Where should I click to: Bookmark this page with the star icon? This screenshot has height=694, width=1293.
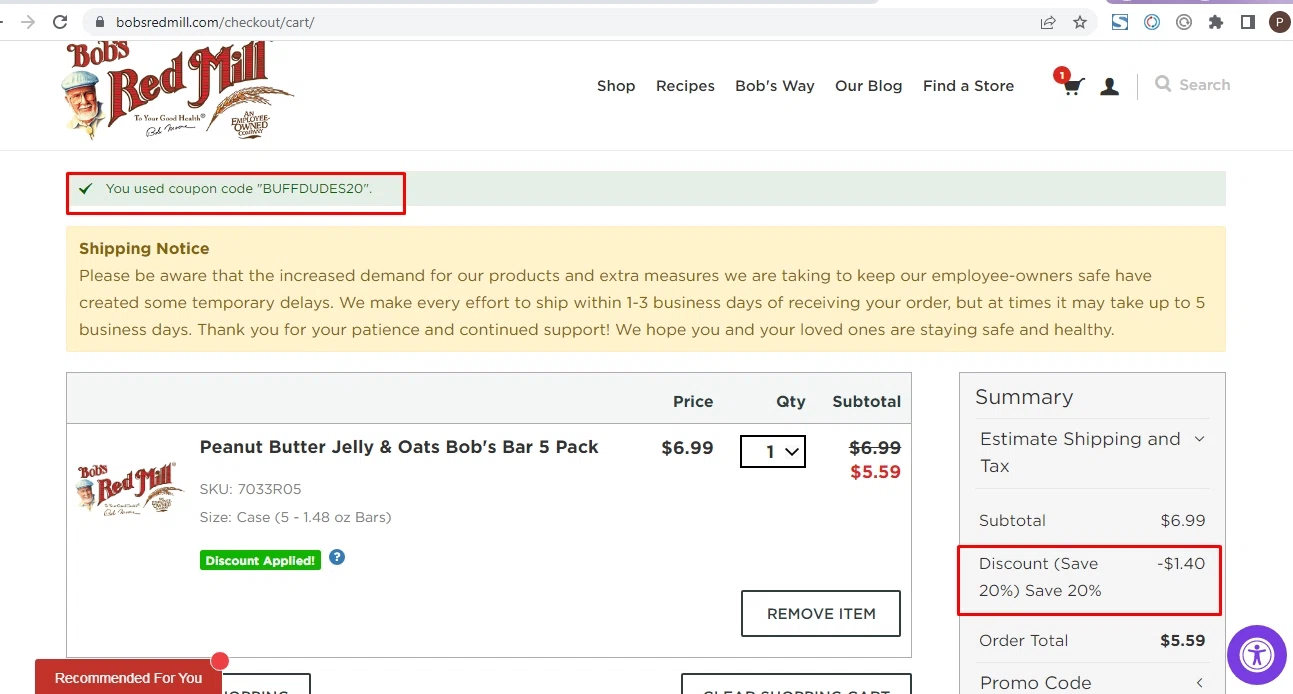[x=1080, y=22]
